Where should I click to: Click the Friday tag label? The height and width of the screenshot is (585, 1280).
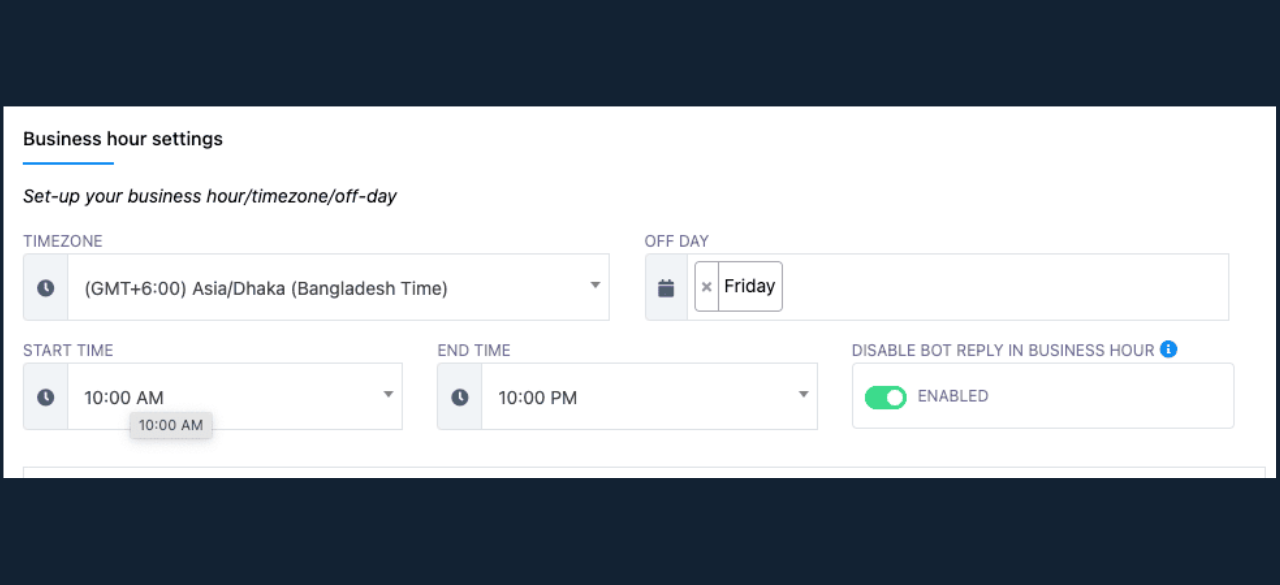pos(750,287)
